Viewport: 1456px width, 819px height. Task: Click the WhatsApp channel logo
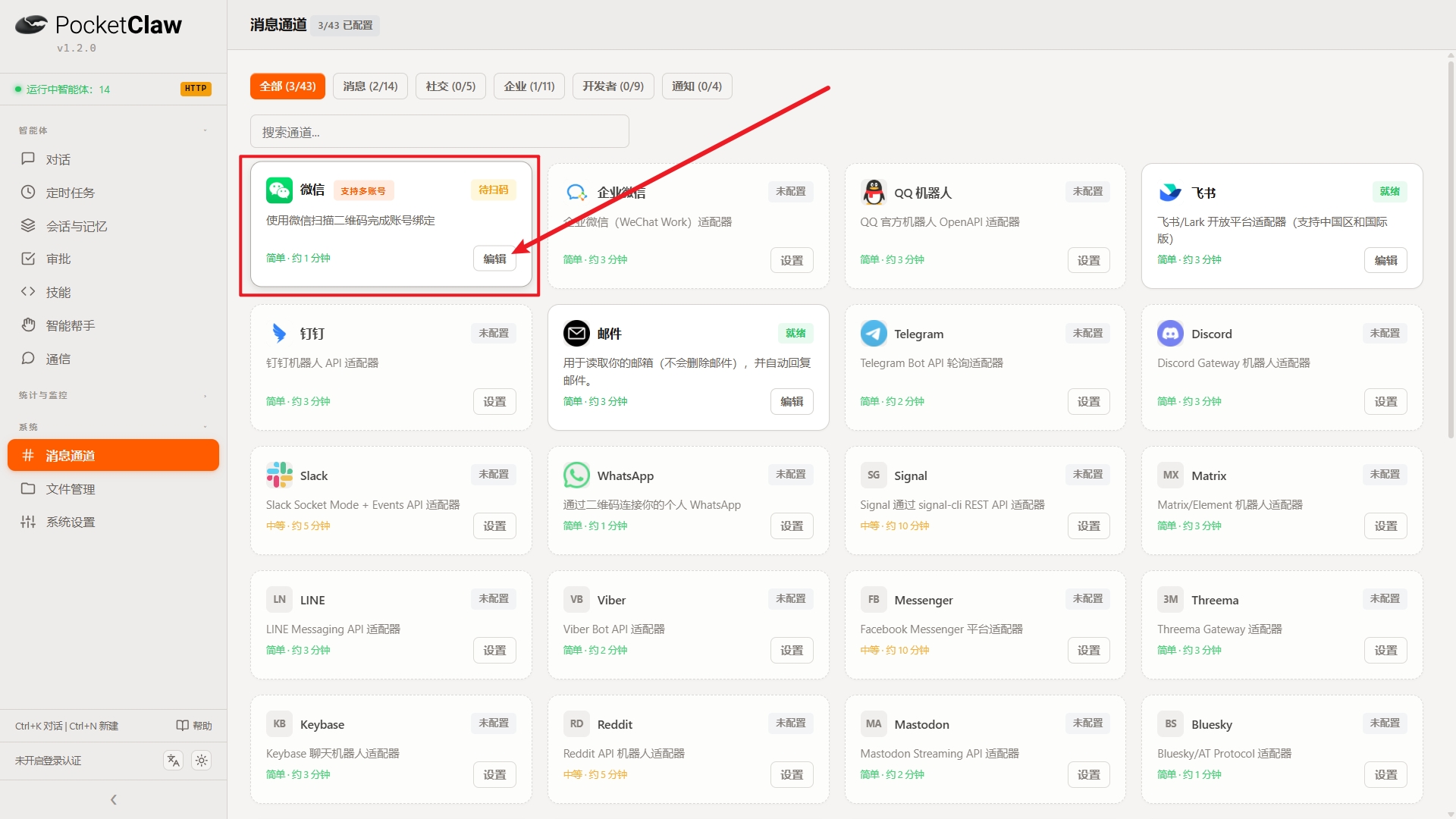(576, 475)
